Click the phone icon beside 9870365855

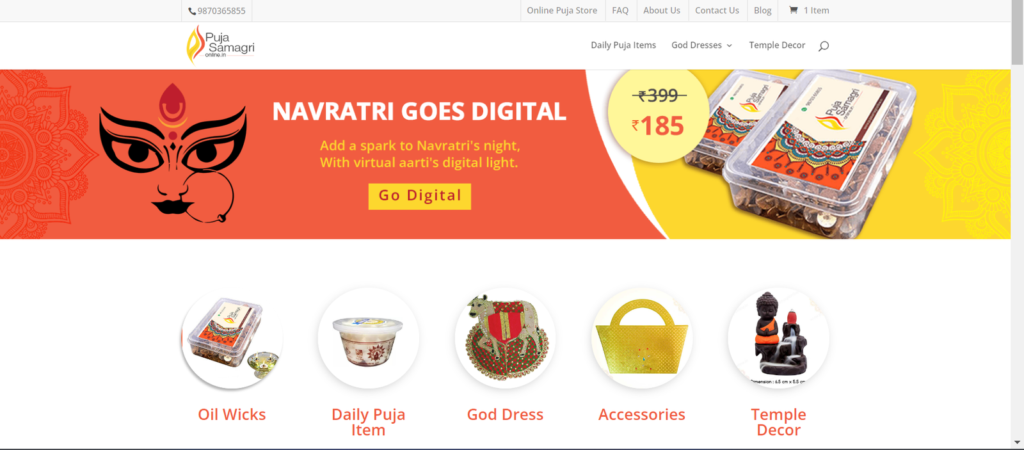(x=192, y=11)
